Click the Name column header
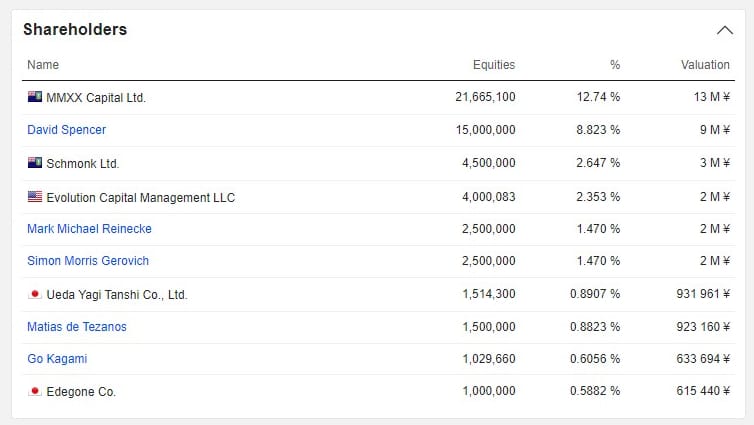 click(43, 65)
